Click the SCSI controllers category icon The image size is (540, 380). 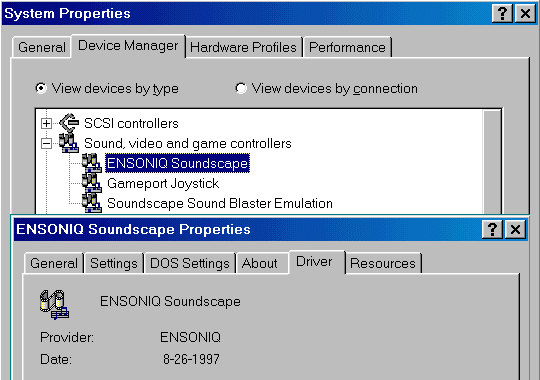[x=69, y=123]
